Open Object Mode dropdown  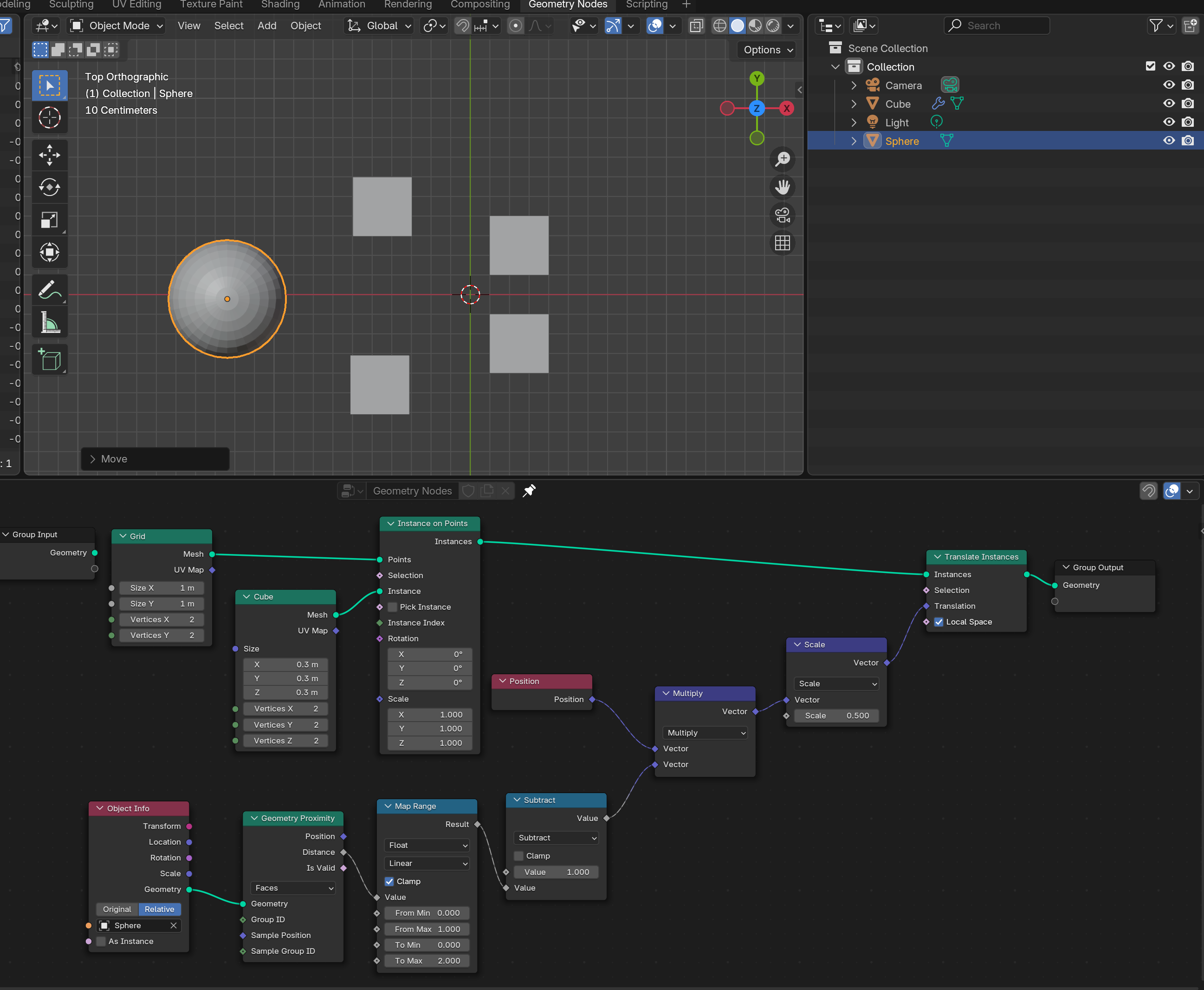click(117, 26)
